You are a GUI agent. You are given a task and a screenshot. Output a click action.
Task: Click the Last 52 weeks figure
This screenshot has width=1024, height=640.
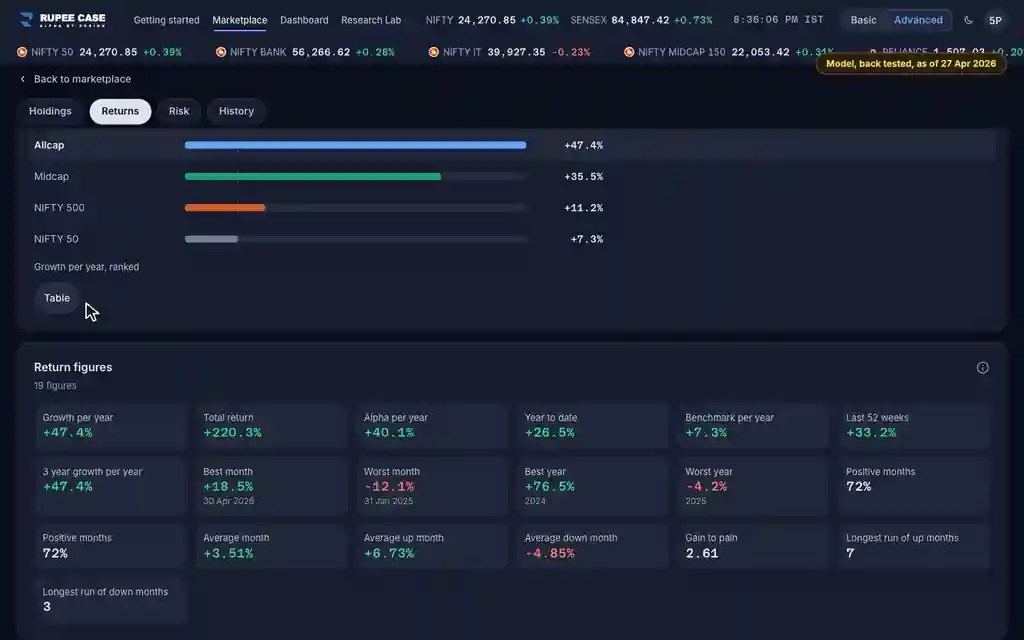[914, 426]
